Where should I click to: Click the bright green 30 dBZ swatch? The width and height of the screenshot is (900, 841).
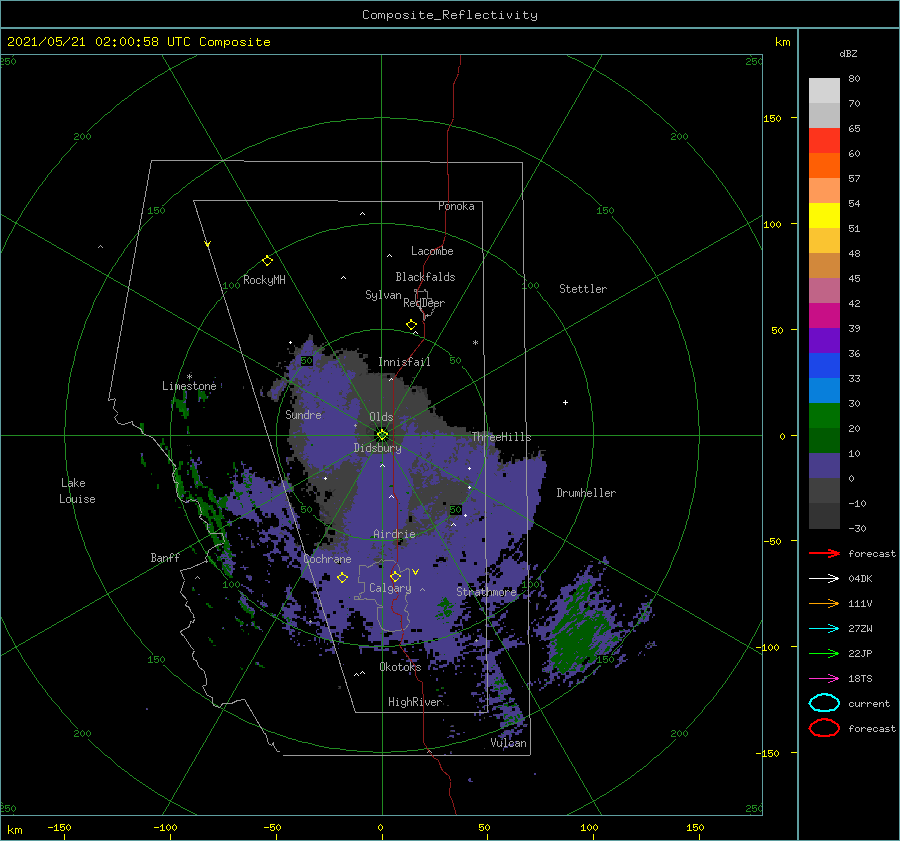point(824,416)
